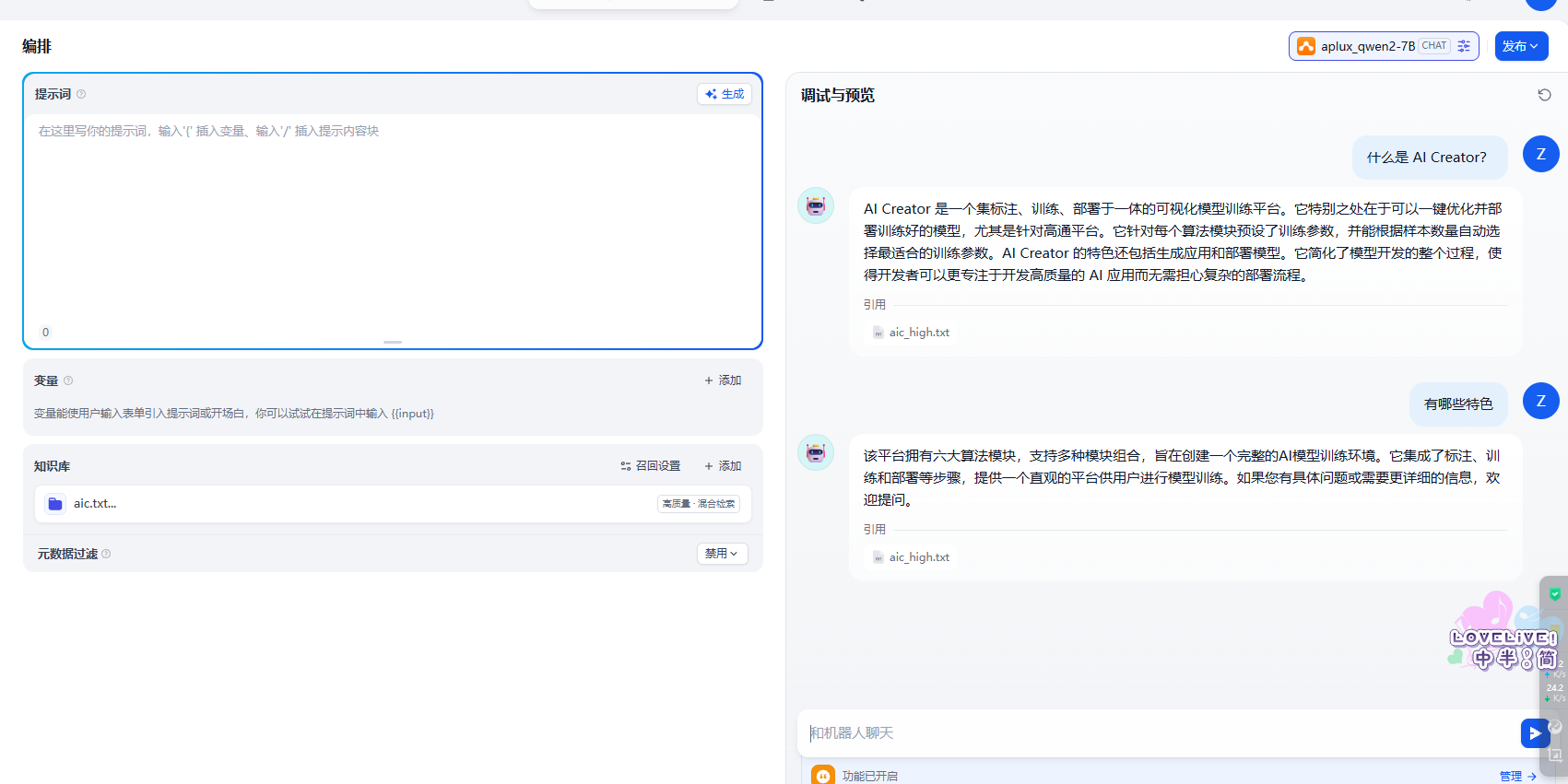The width and height of the screenshot is (1568, 784).
Task: Open the 禁用 metadata filter dropdown
Action: click(722, 554)
